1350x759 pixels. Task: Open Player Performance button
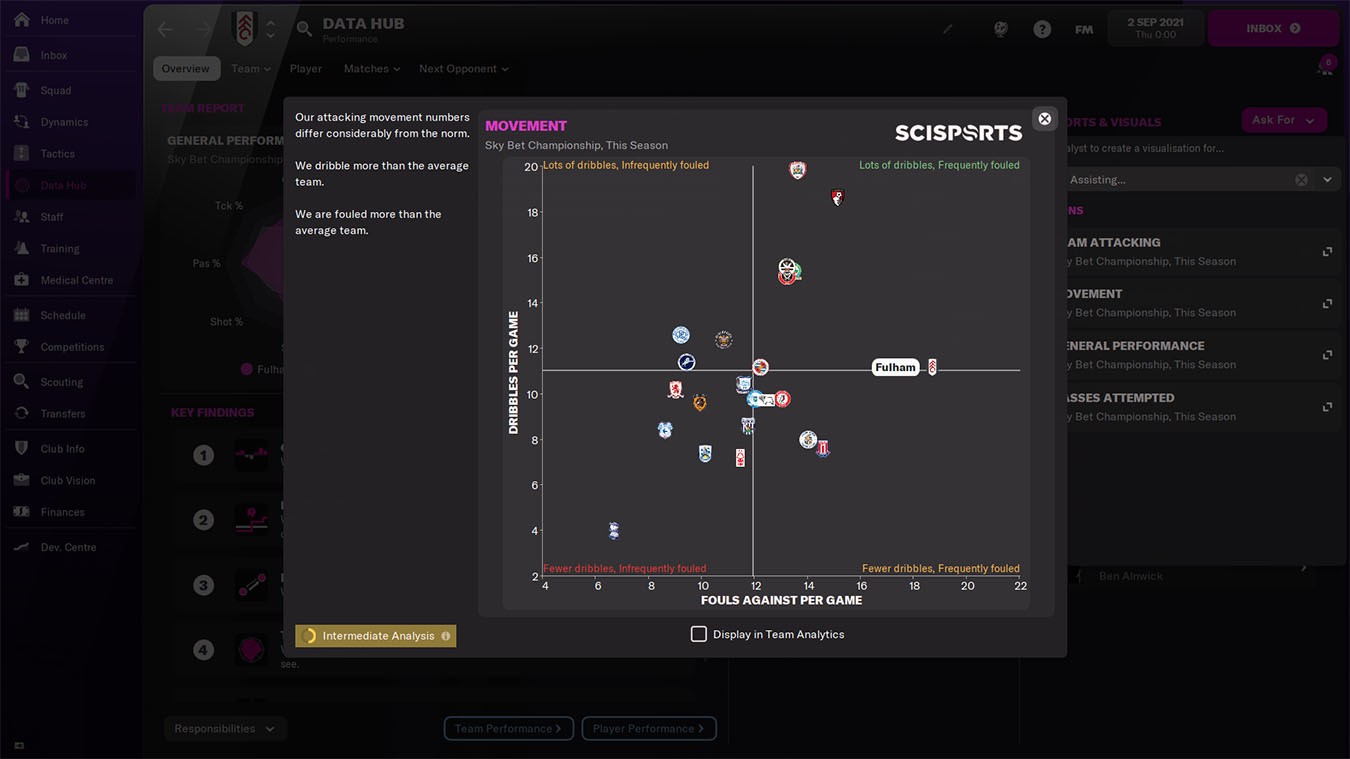pos(648,729)
